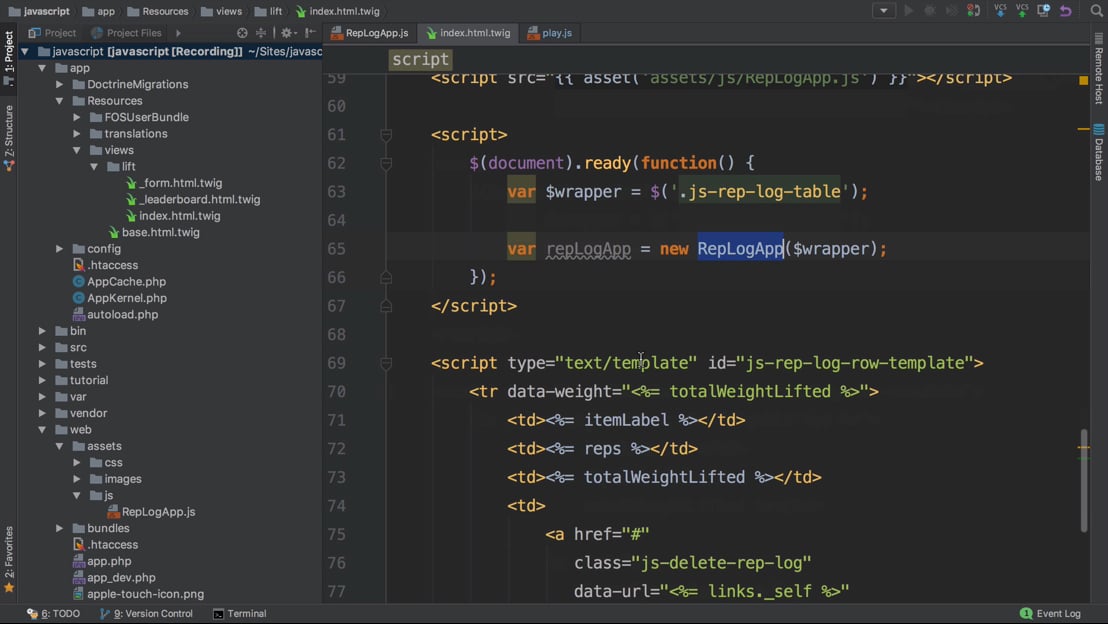This screenshot has height=624, width=1108.
Task: Open the run configuration dropdown
Action: 884,11
